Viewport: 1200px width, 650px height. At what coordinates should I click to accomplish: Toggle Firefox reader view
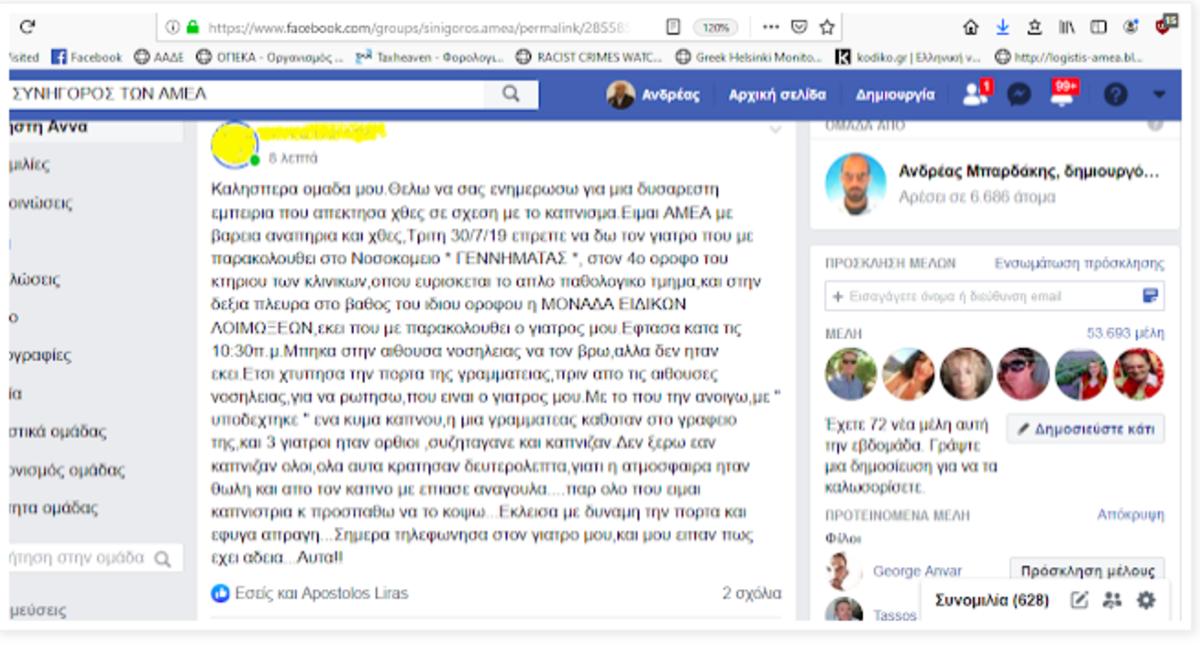674,27
